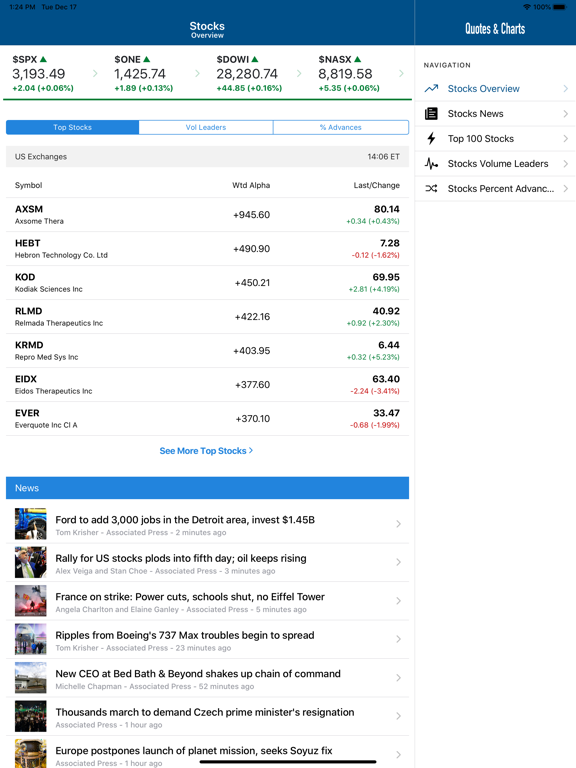Viewport: 576px width, 768px height.
Task: Expand $SPX index chevron
Action: click(x=95, y=73)
